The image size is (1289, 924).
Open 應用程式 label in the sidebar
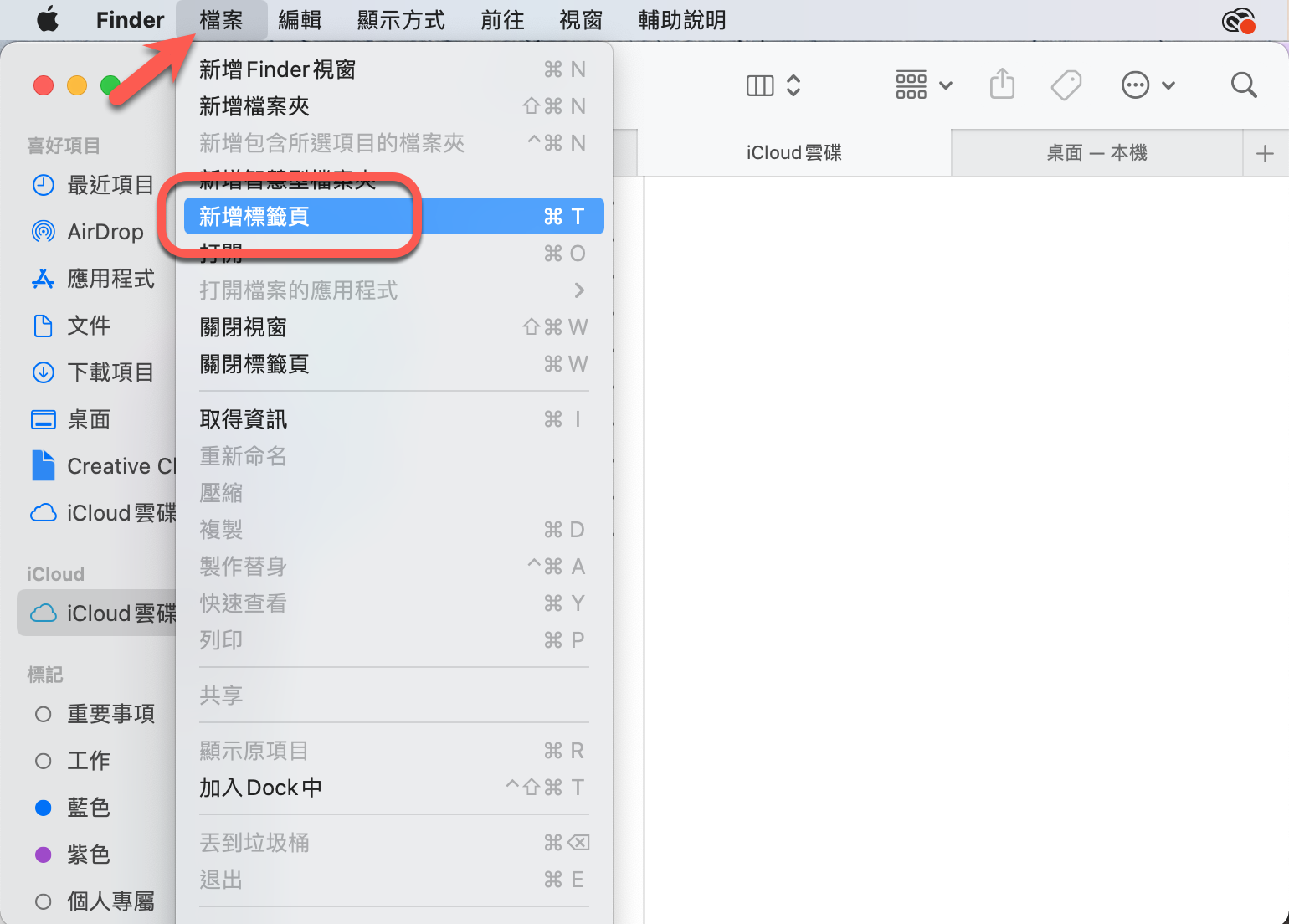pos(110,279)
